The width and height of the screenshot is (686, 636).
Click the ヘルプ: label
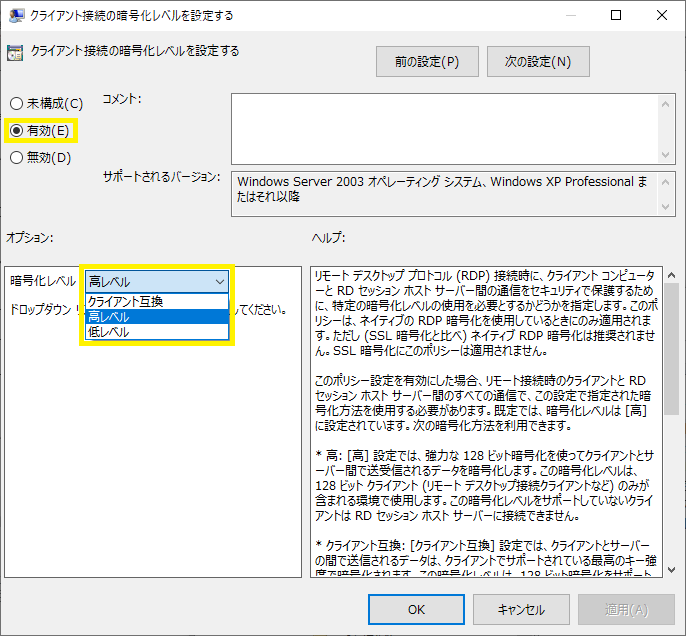point(329,238)
